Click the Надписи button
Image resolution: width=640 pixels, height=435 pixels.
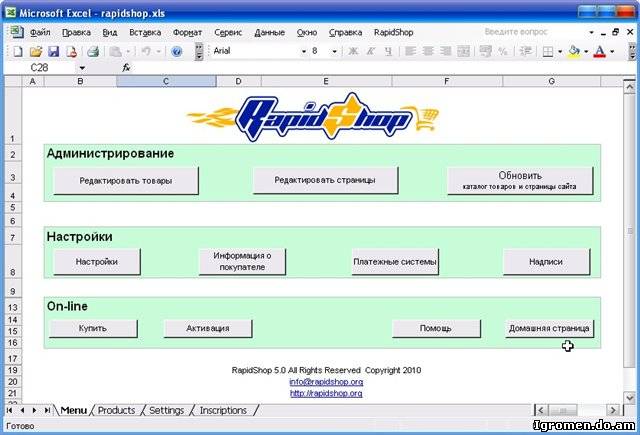click(x=546, y=262)
